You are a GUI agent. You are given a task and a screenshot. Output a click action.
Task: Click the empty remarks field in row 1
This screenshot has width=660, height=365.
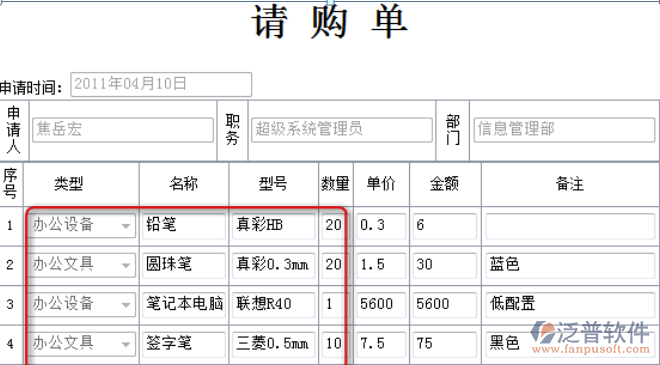(570, 225)
